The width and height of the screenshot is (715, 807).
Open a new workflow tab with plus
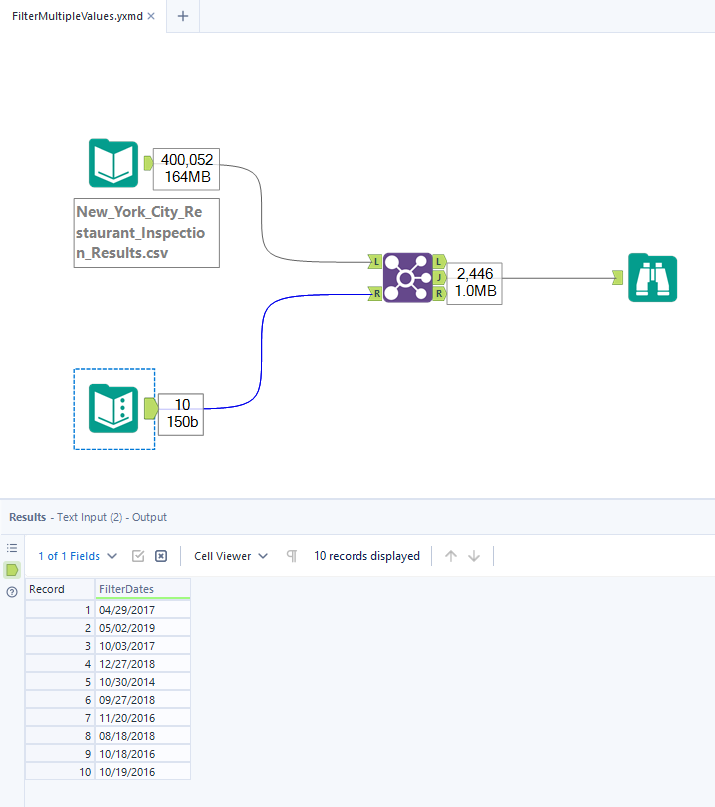pyautogui.click(x=183, y=16)
